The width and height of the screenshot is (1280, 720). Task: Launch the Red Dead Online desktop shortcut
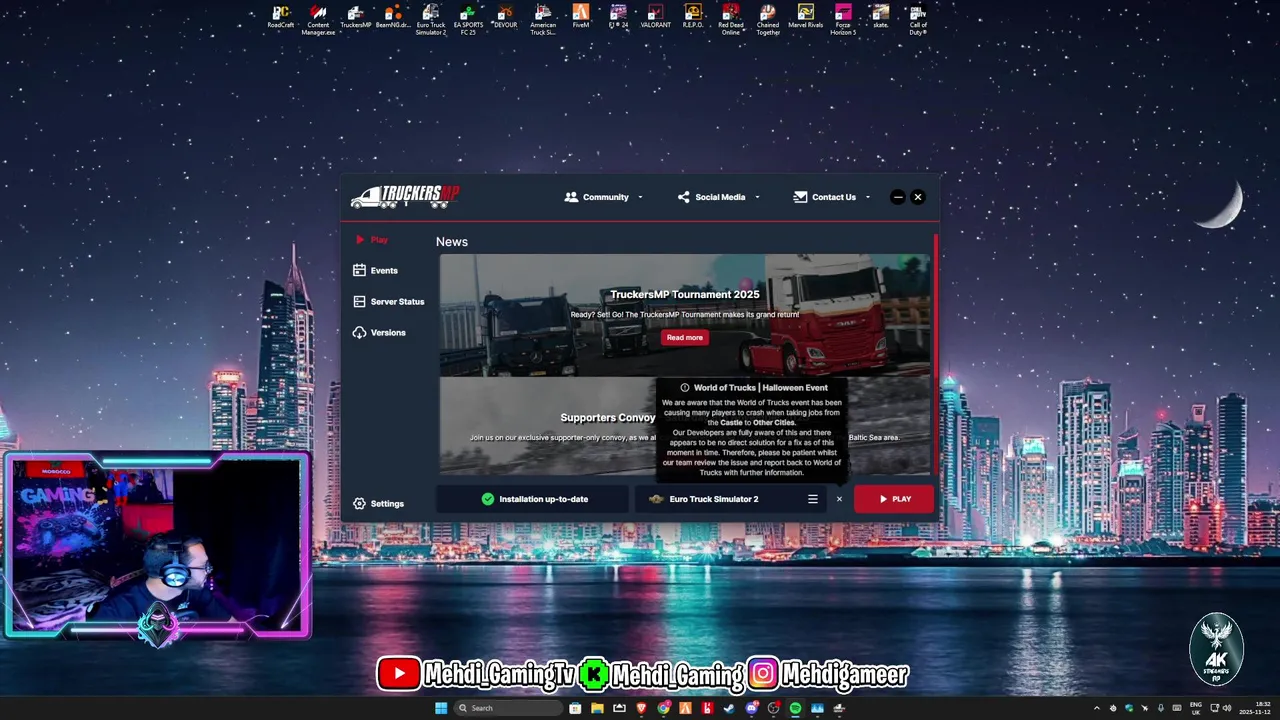[731, 20]
